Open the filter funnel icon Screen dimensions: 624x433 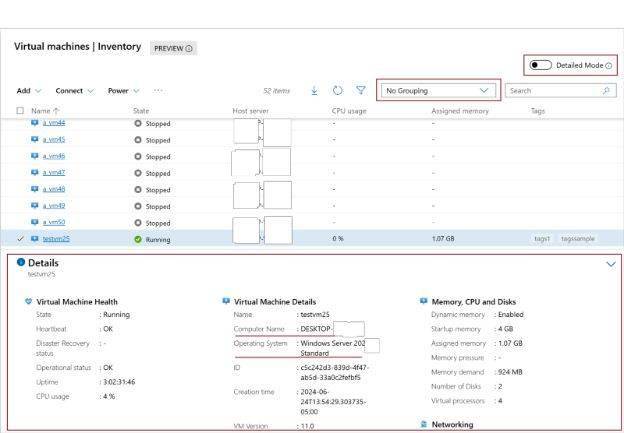360,91
